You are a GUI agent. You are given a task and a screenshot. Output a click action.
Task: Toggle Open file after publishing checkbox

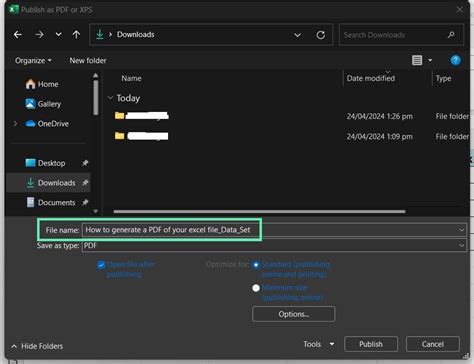point(101,265)
